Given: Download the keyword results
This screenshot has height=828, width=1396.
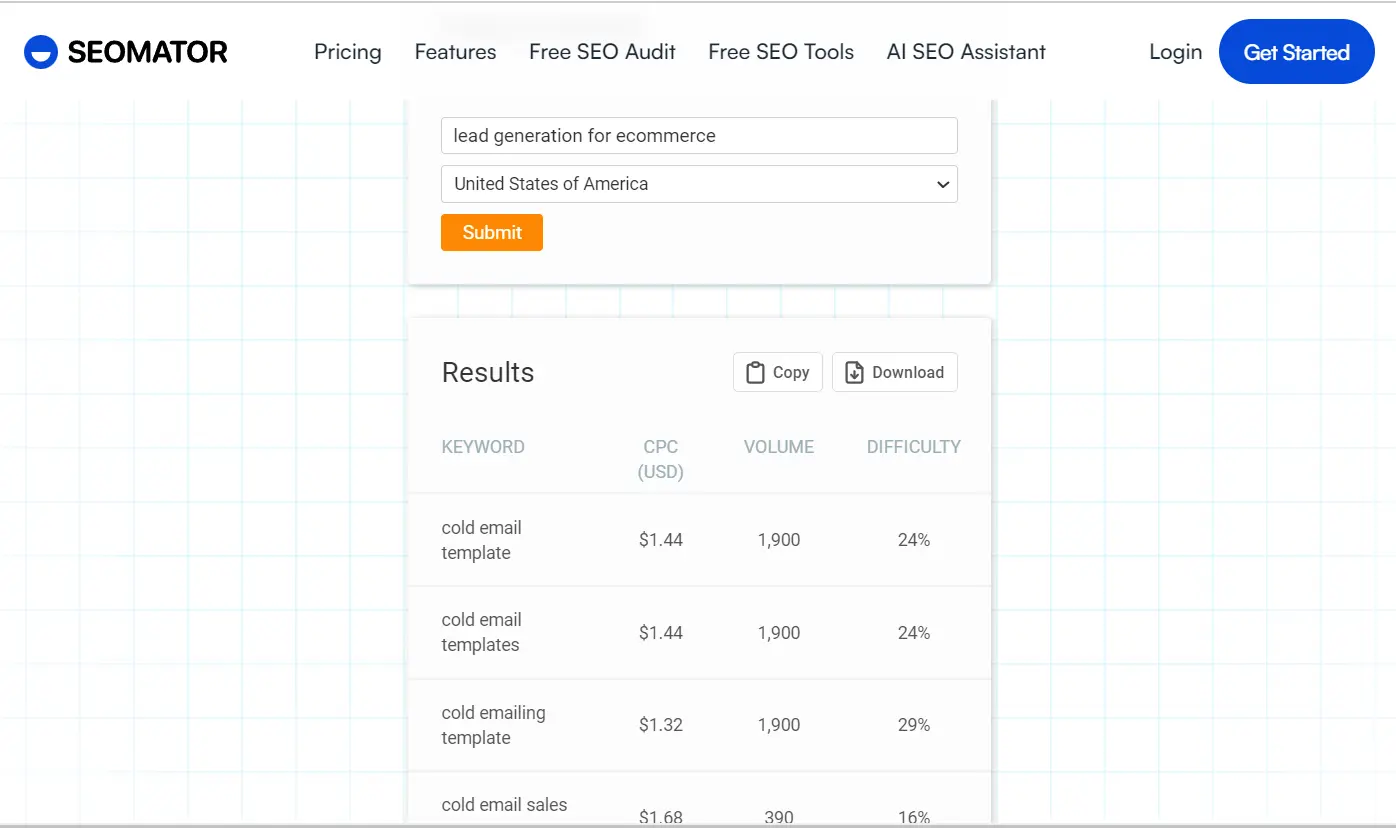Looking at the screenshot, I should (894, 371).
